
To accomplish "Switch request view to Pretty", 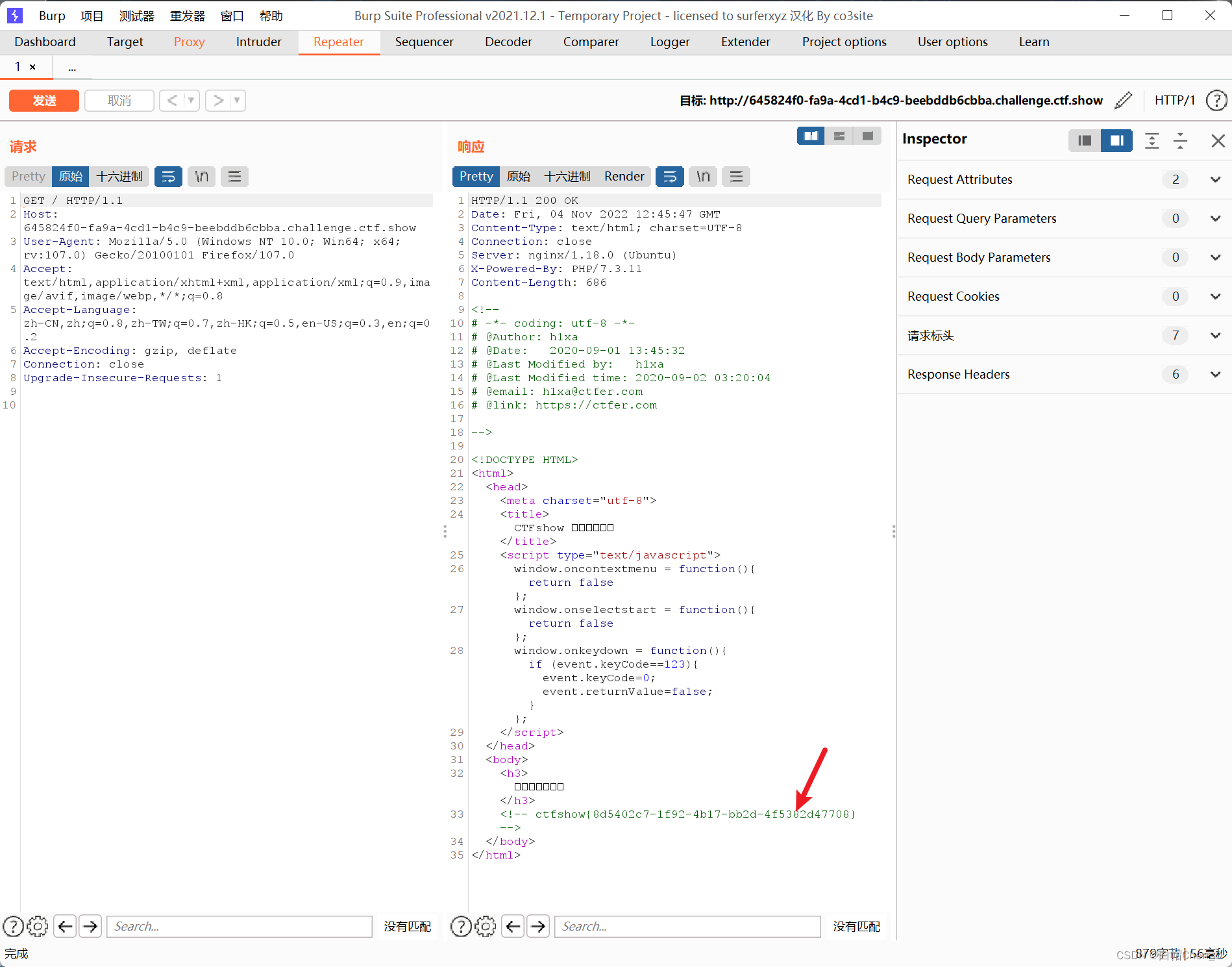I will click(x=29, y=176).
